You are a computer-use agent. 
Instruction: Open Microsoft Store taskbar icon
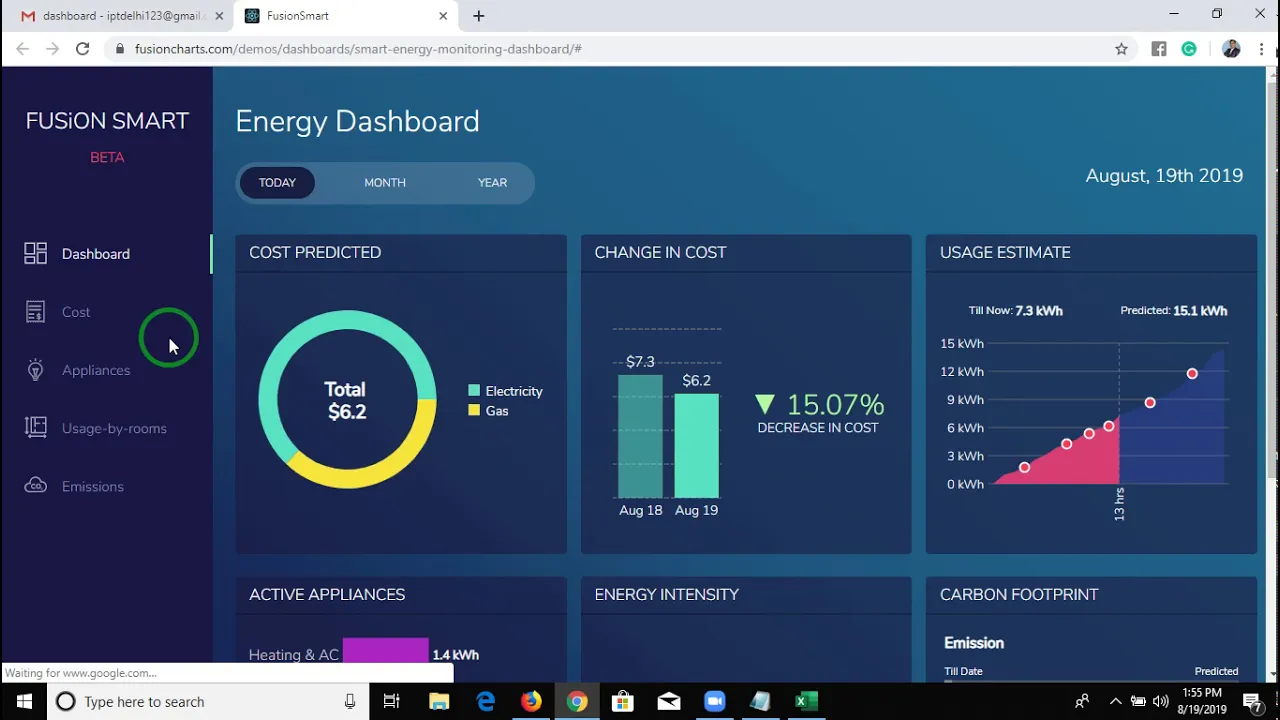[x=622, y=701]
